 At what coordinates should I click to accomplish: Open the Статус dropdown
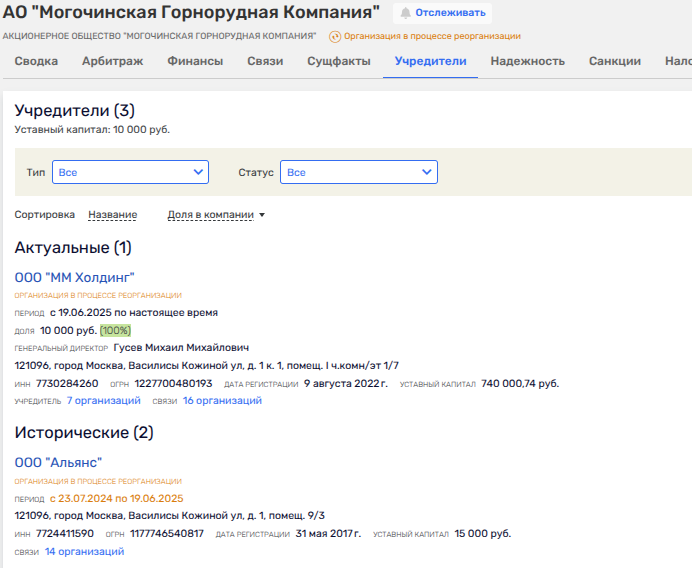pyautogui.click(x=358, y=172)
